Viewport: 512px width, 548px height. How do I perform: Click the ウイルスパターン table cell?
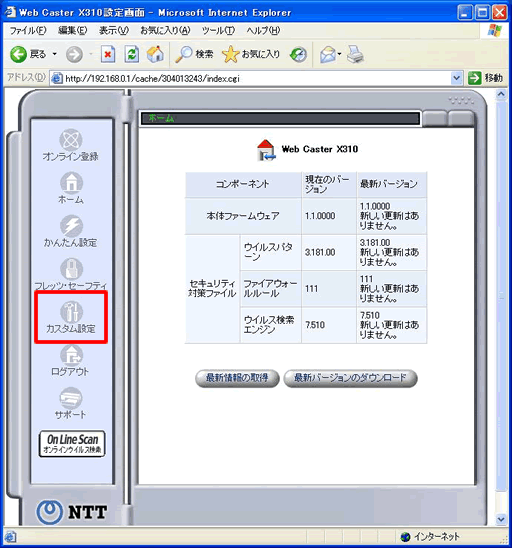[271, 252]
